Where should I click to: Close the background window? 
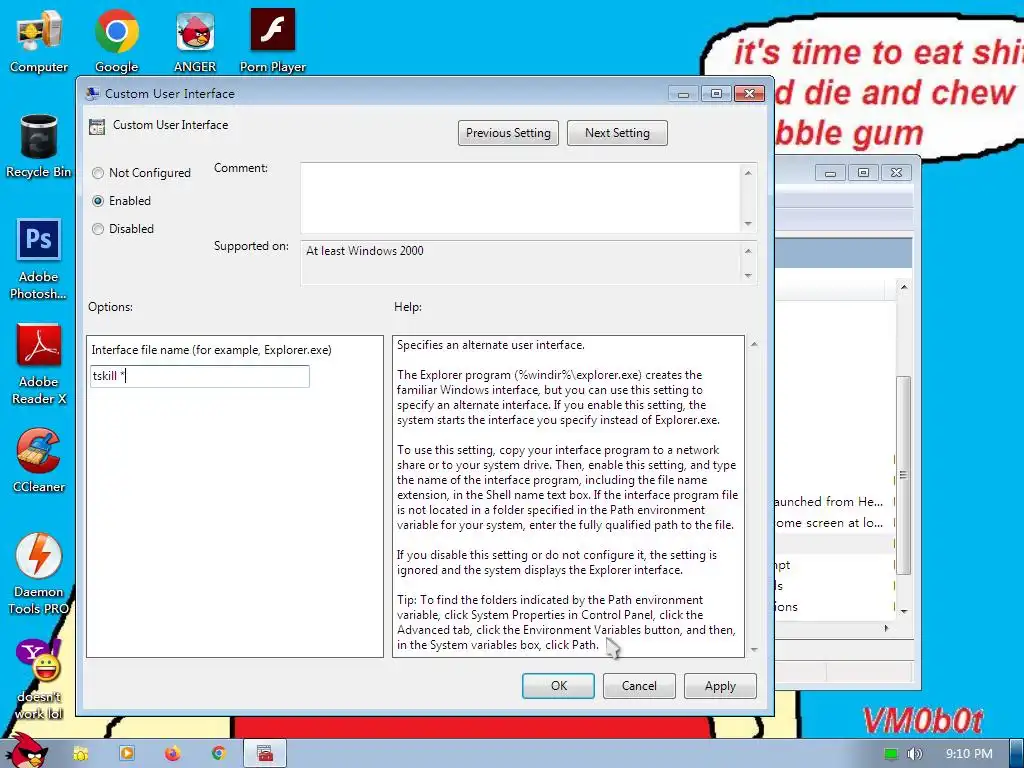tap(897, 173)
